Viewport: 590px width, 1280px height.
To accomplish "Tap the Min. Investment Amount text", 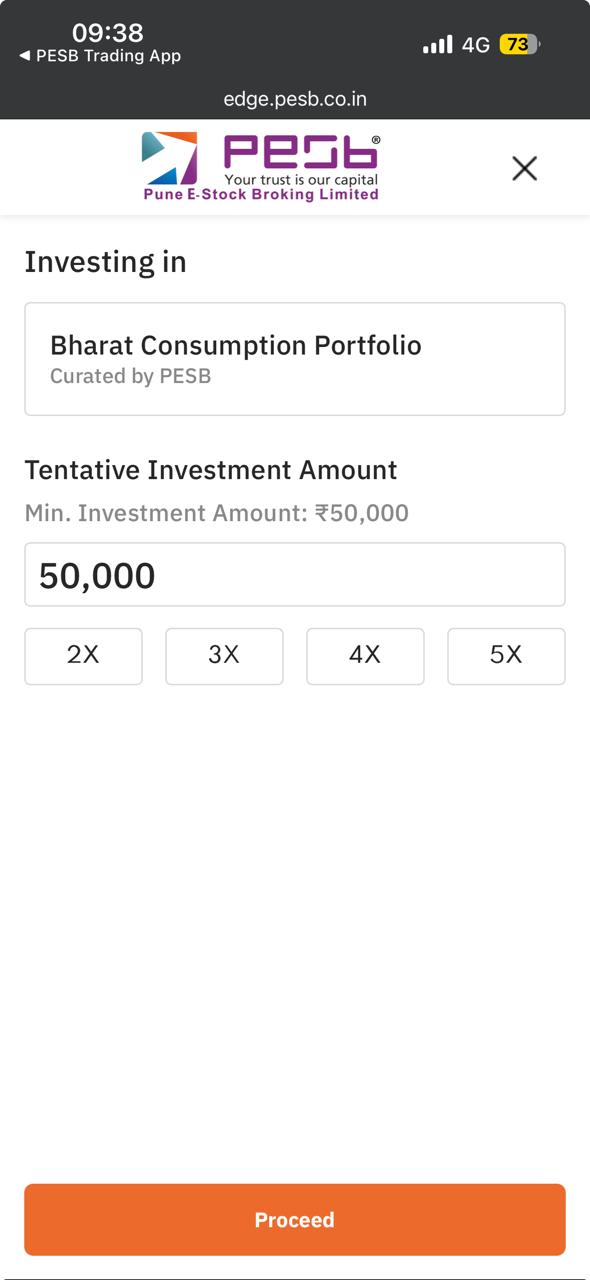I will (216, 512).
